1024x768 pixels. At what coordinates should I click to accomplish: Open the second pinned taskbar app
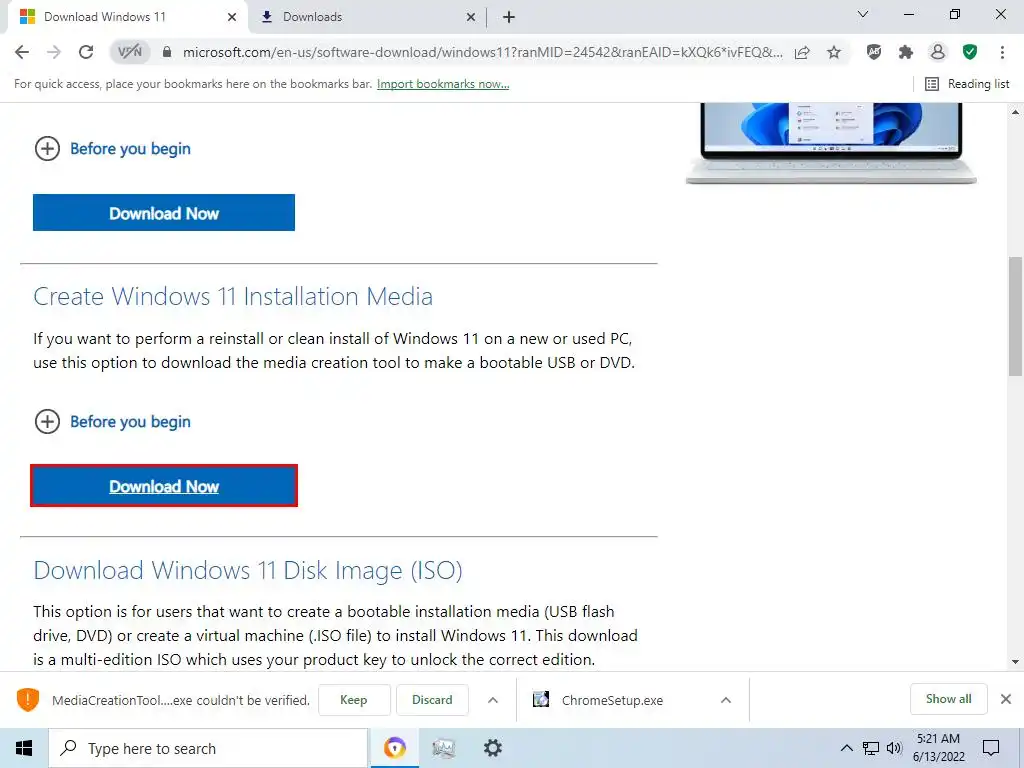443,748
